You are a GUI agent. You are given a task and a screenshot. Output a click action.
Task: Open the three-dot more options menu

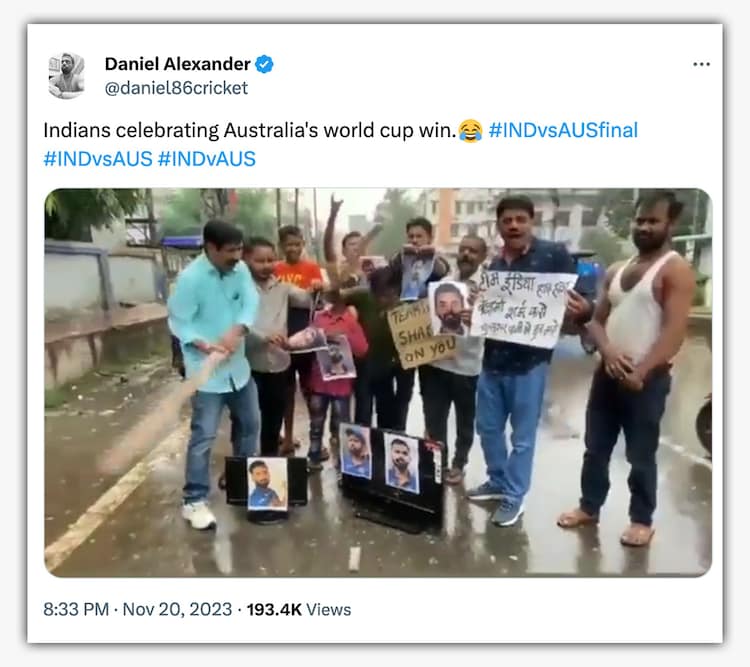(x=701, y=64)
